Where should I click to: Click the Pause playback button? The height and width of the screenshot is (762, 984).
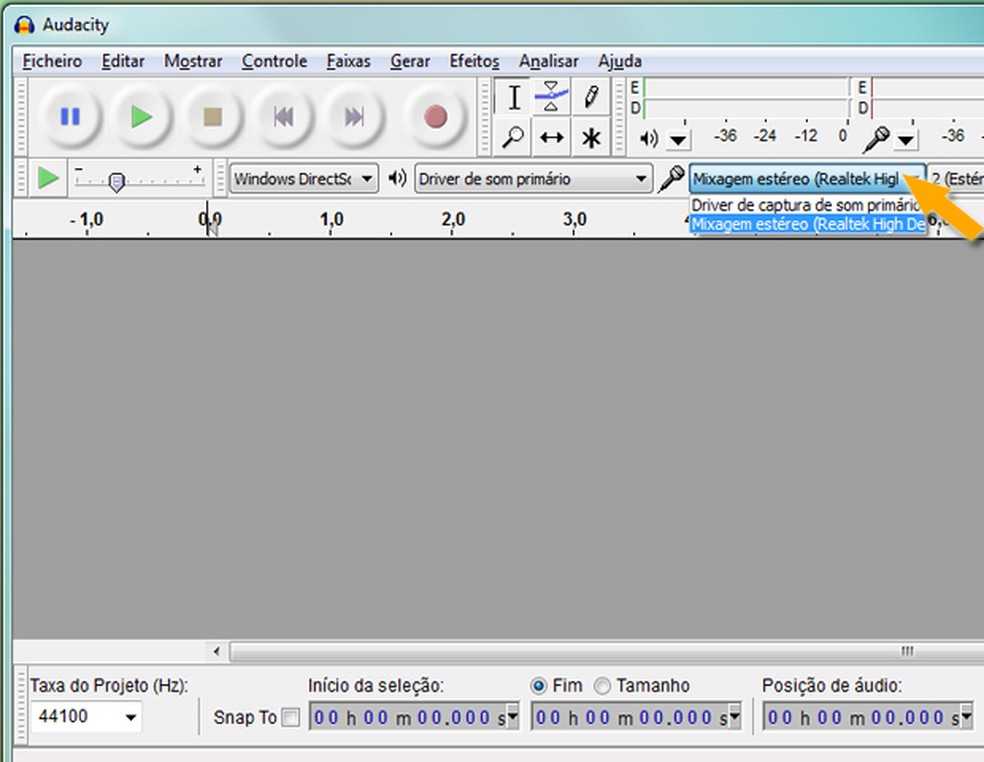tap(70, 117)
